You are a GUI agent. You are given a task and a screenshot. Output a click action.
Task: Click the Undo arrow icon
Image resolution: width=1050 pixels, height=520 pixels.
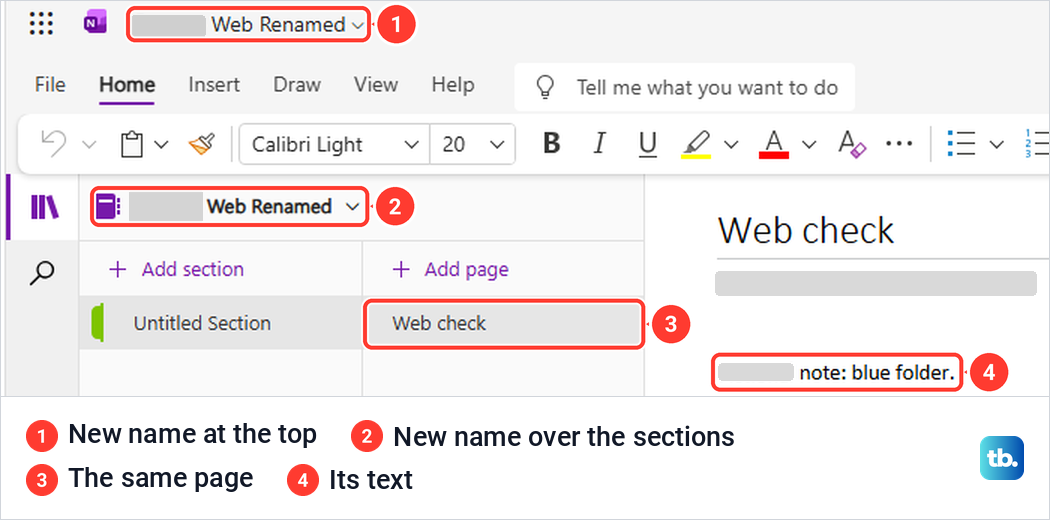click(x=53, y=144)
